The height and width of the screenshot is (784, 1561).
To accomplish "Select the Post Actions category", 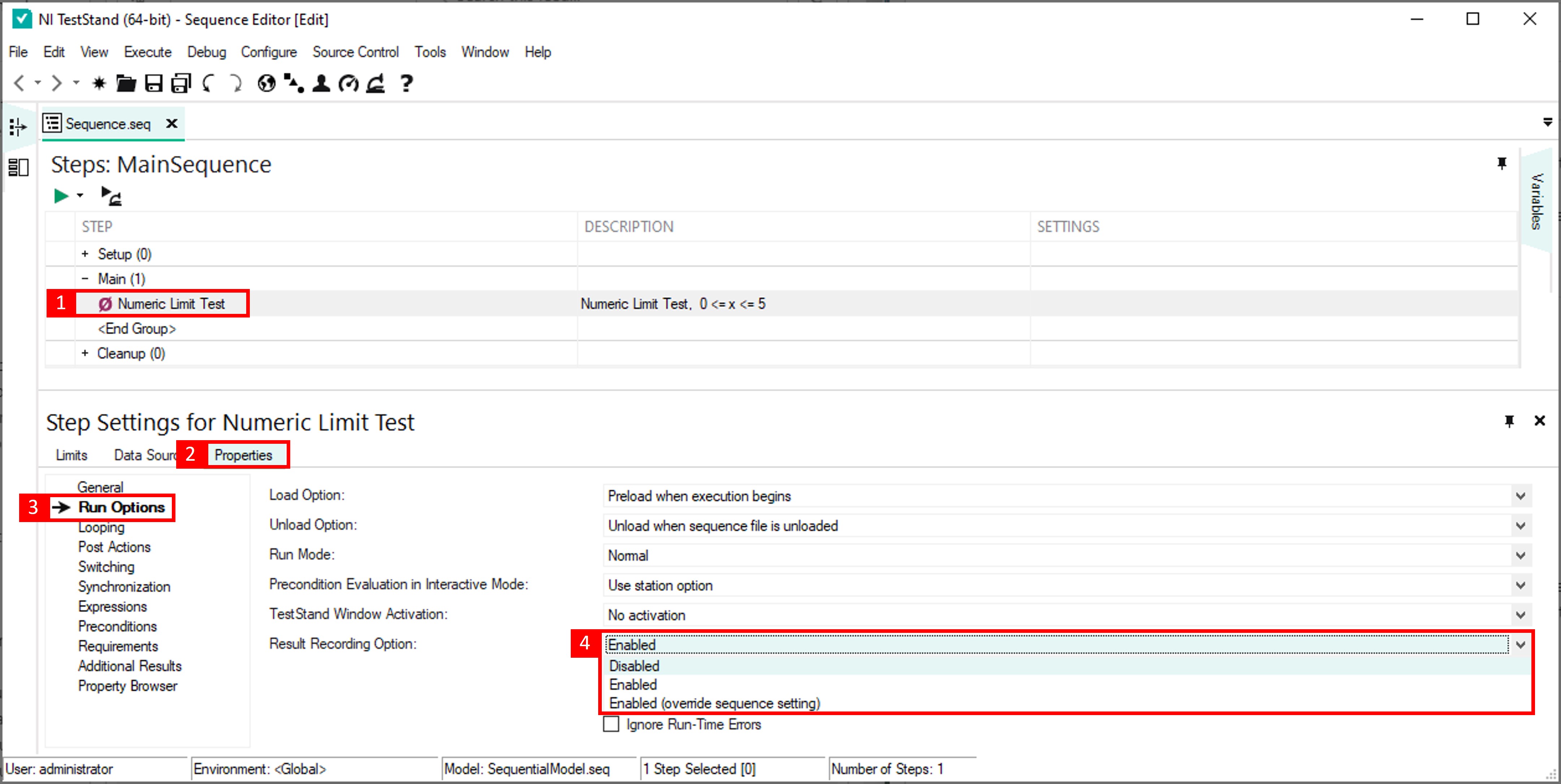I will click(x=114, y=547).
